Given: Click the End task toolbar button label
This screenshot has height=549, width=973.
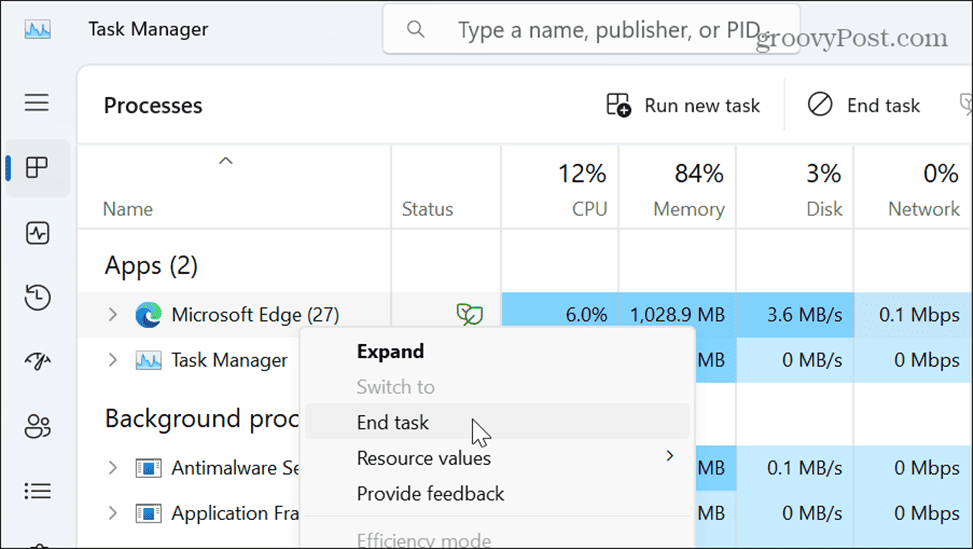Looking at the screenshot, I should [x=883, y=105].
